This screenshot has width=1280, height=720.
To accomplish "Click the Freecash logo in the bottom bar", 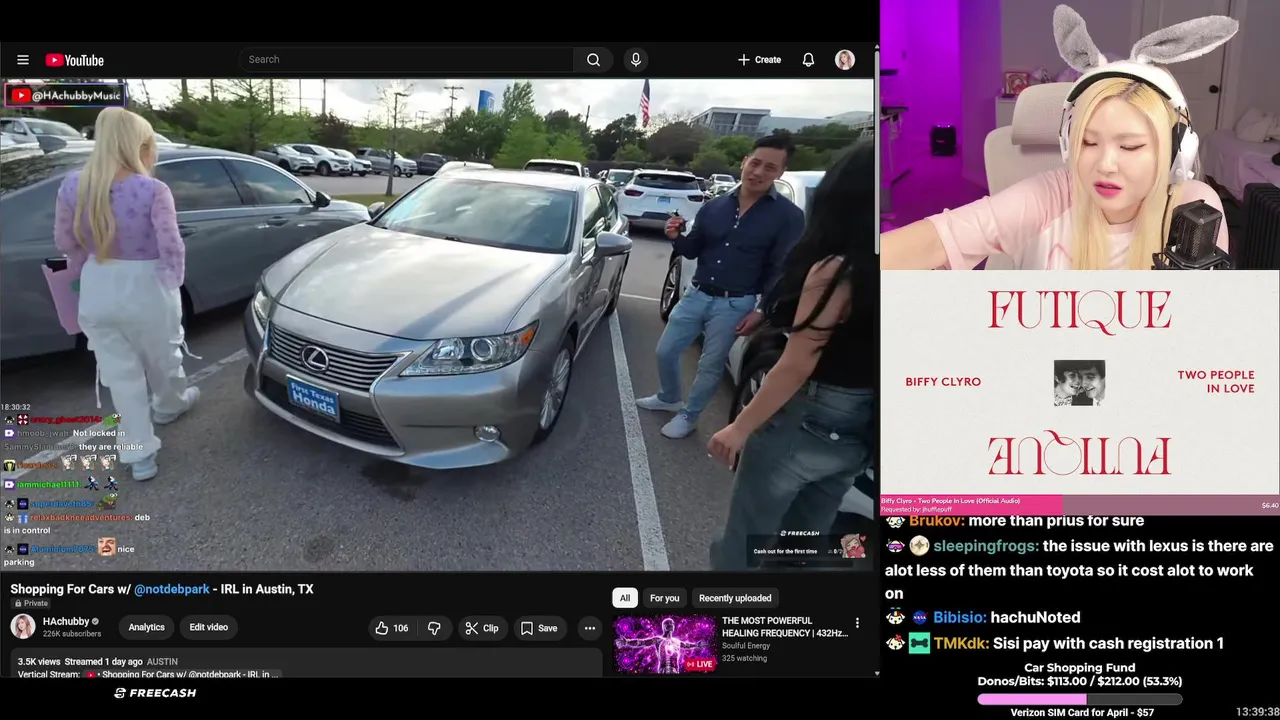I will [155, 693].
